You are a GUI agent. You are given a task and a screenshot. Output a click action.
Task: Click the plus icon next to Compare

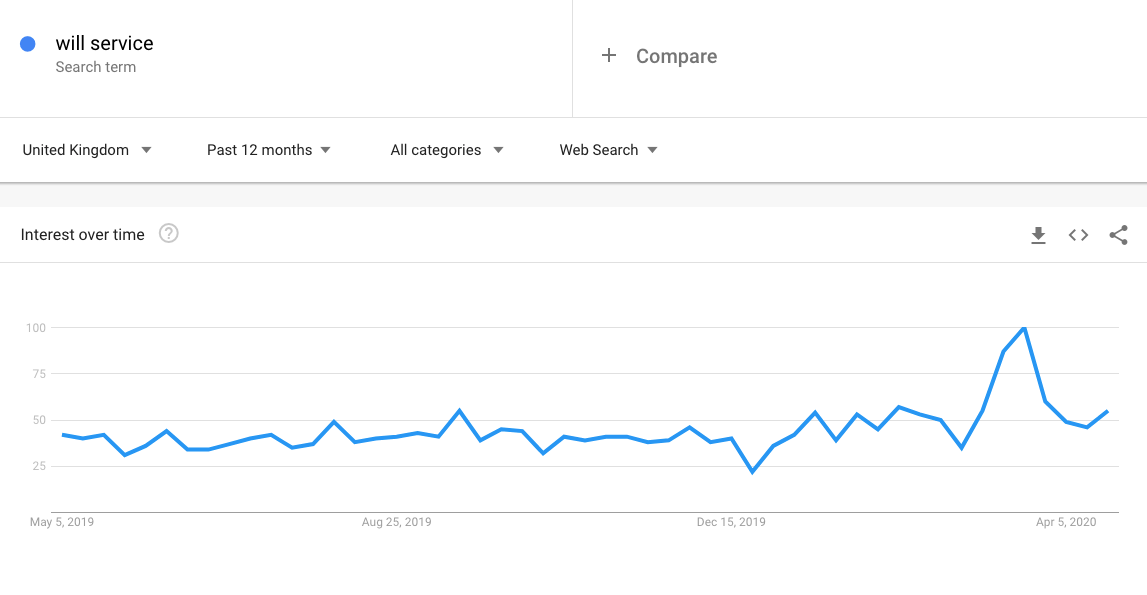tap(609, 56)
